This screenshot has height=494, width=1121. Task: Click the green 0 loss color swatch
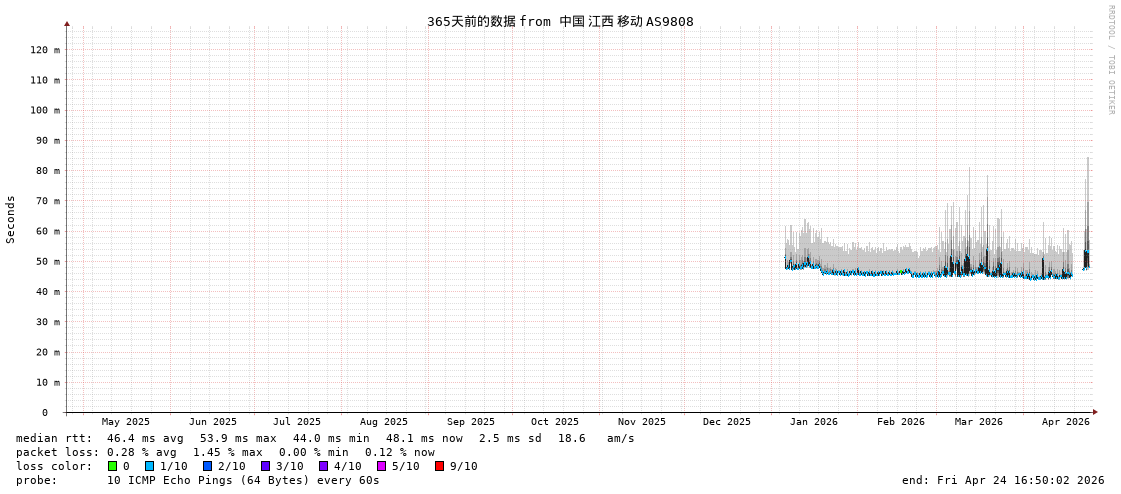pyautogui.click(x=113, y=466)
